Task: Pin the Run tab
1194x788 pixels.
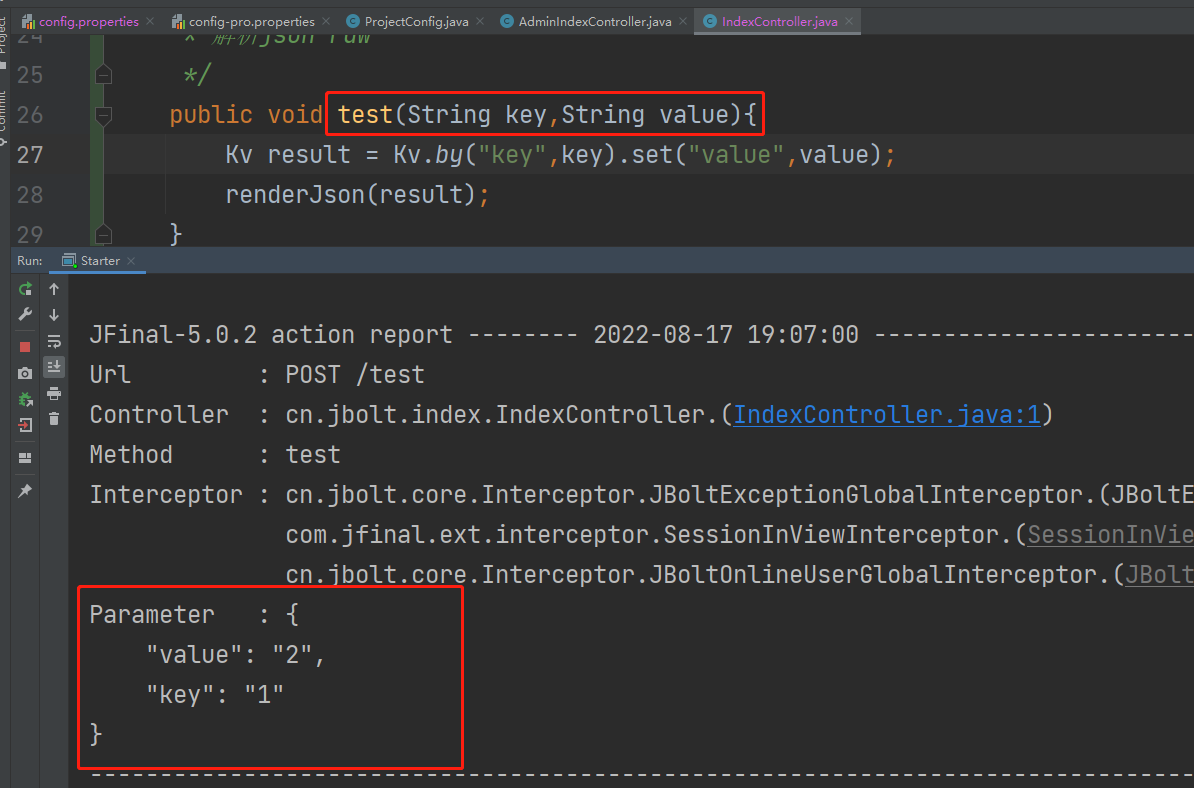Action: tap(25, 491)
